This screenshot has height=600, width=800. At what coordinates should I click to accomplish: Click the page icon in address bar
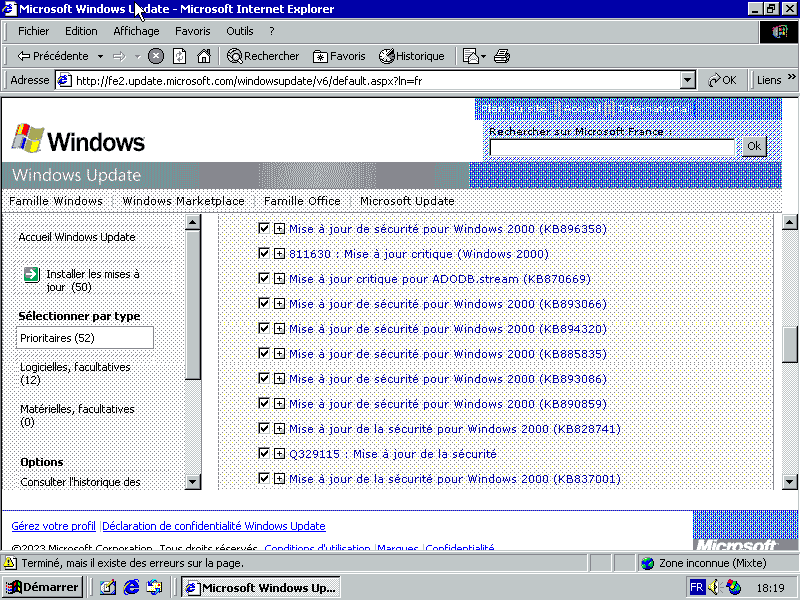tap(64, 81)
